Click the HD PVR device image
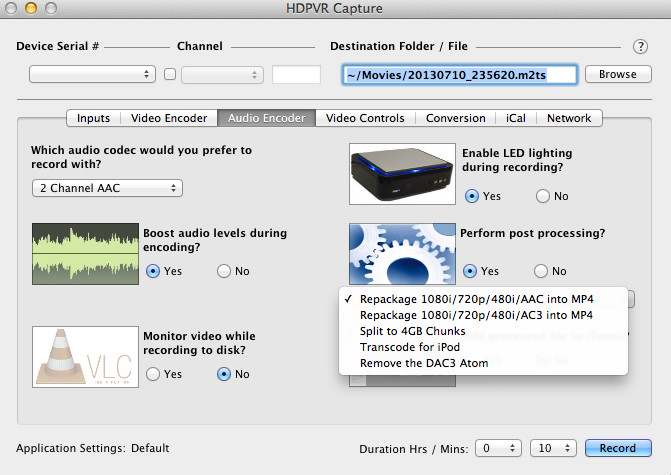This screenshot has height=475, width=671. (x=400, y=173)
